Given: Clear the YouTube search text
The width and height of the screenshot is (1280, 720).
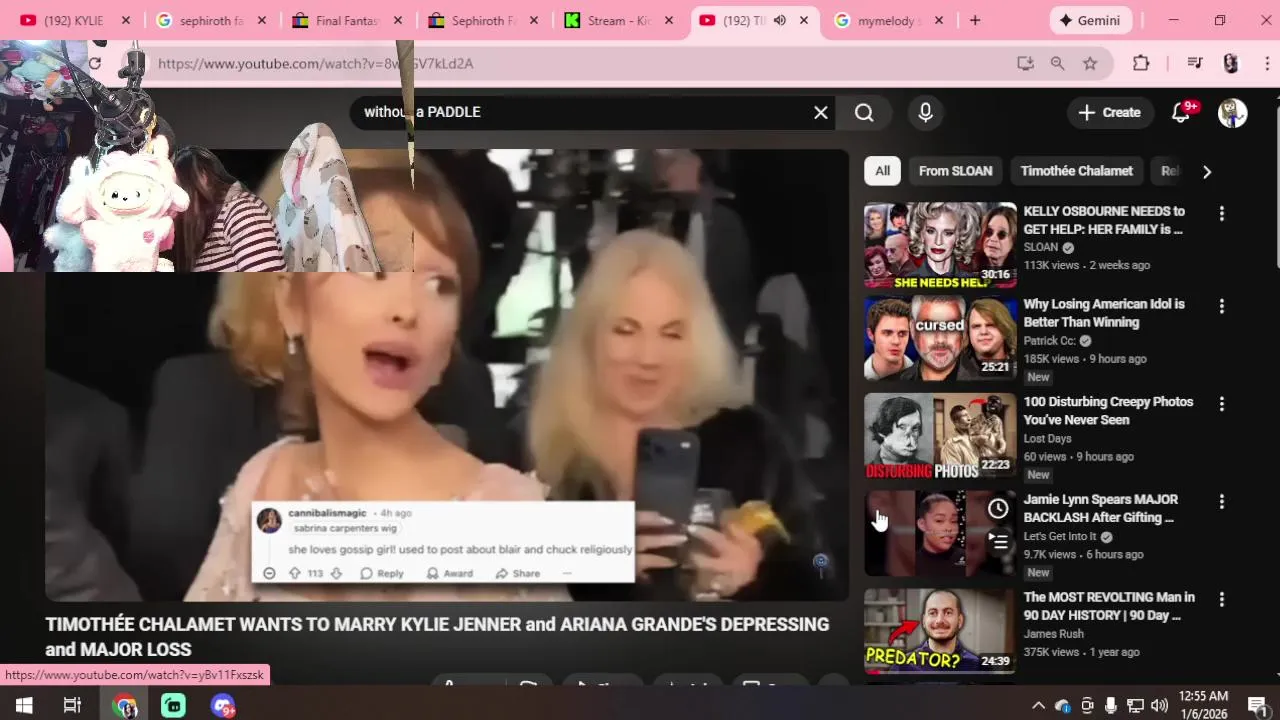Looking at the screenshot, I should [x=821, y=112].
